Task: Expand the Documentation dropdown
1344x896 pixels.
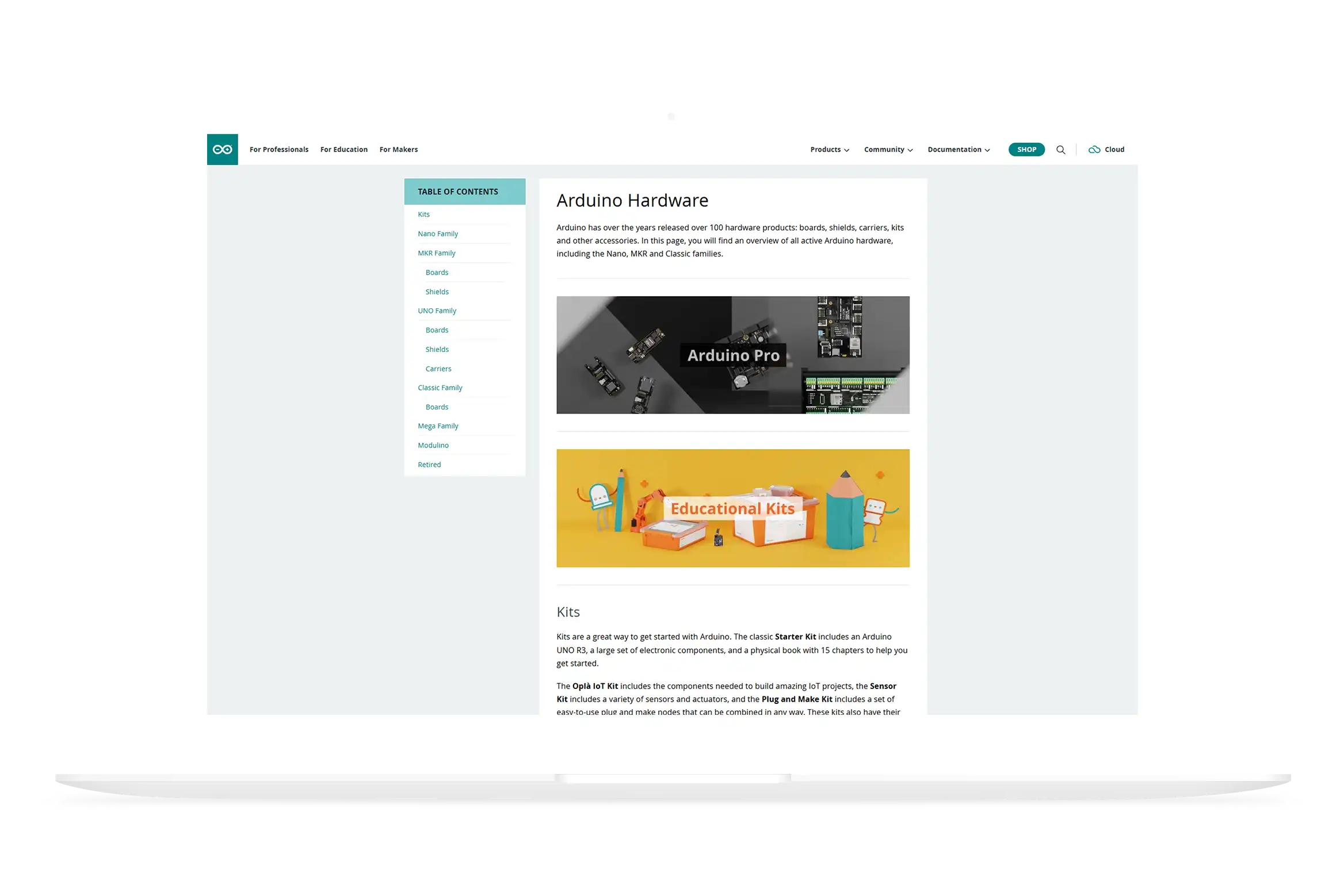Action: coord(958,150)
